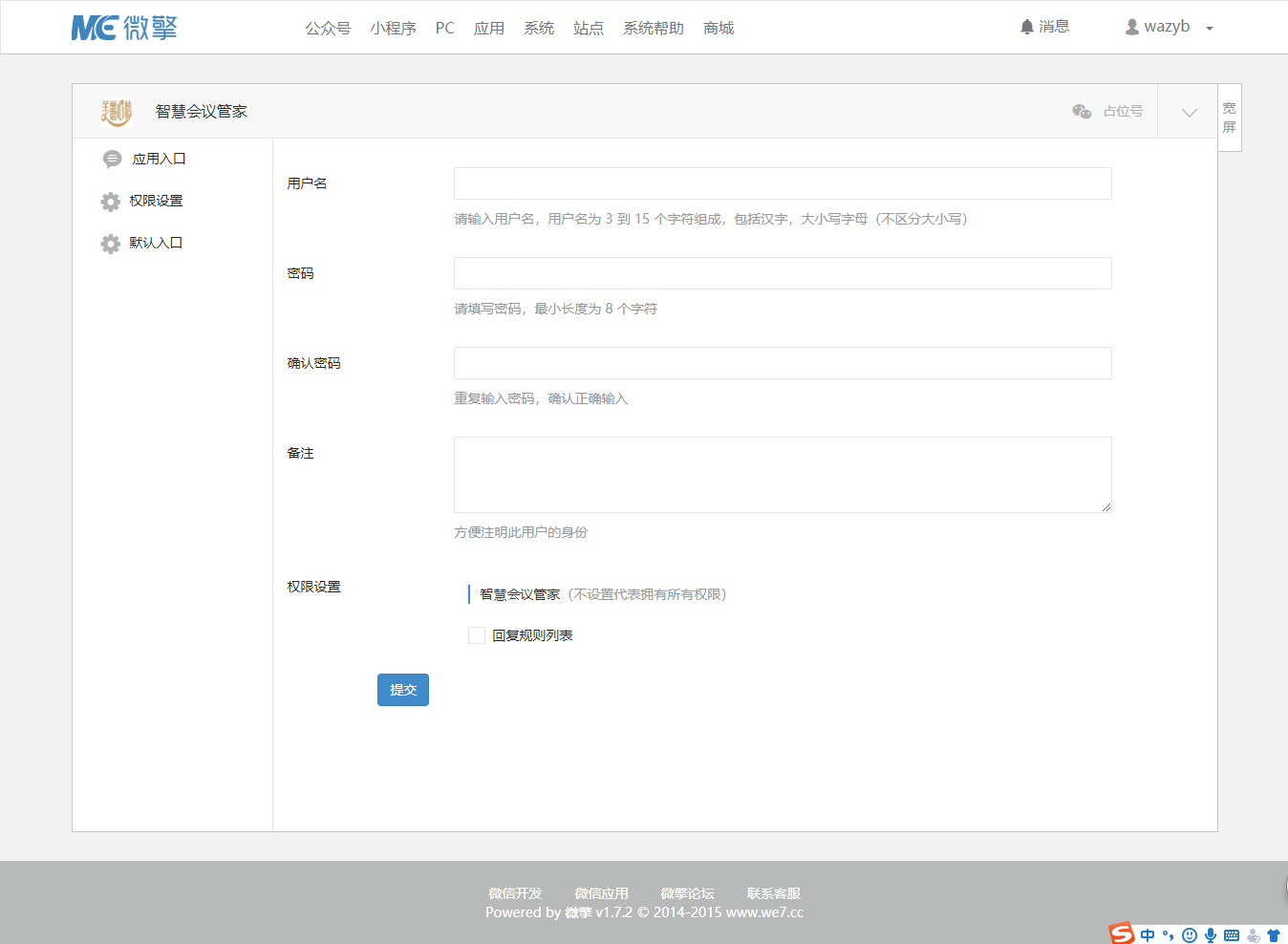Click the WeChat icon beside 占位号
The height and width of the screenshot is (944, 1288).
coord(1082,112)
